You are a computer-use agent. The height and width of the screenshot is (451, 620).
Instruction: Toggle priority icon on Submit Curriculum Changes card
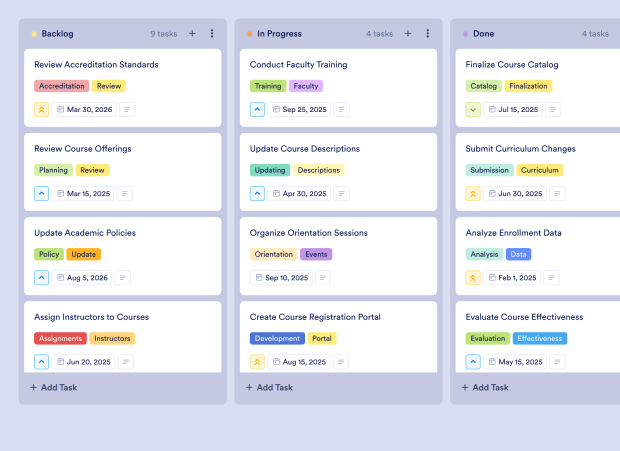tap(474, 194)
